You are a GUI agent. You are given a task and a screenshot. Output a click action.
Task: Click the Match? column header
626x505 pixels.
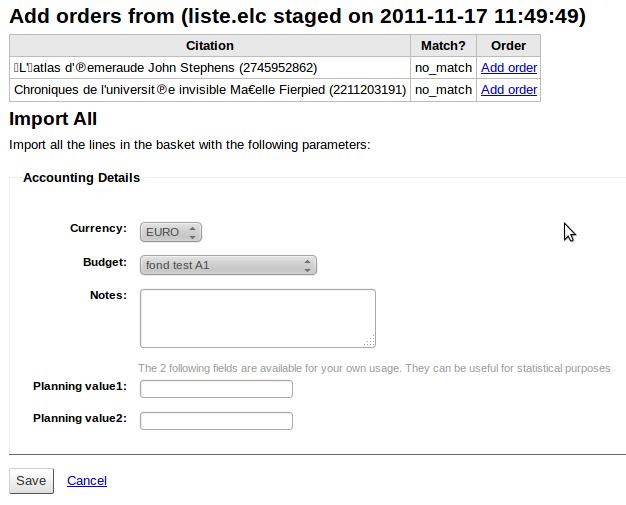tap(443, 46)
